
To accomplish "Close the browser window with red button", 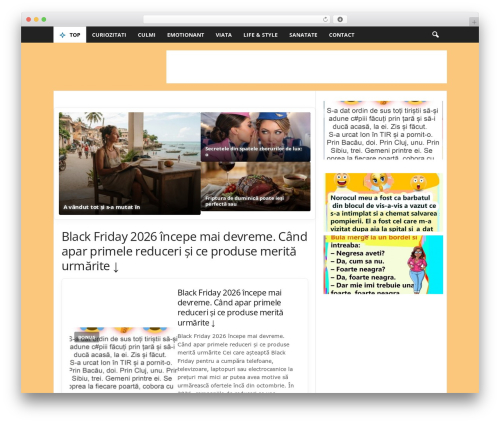I will pos(29,19).
